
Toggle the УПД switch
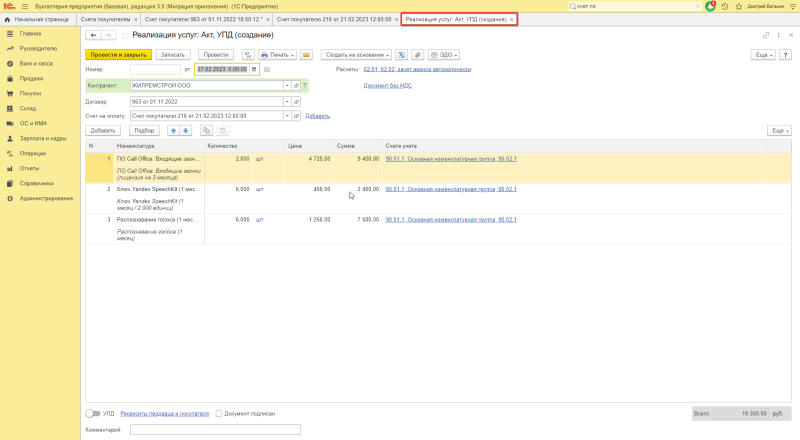93,413
